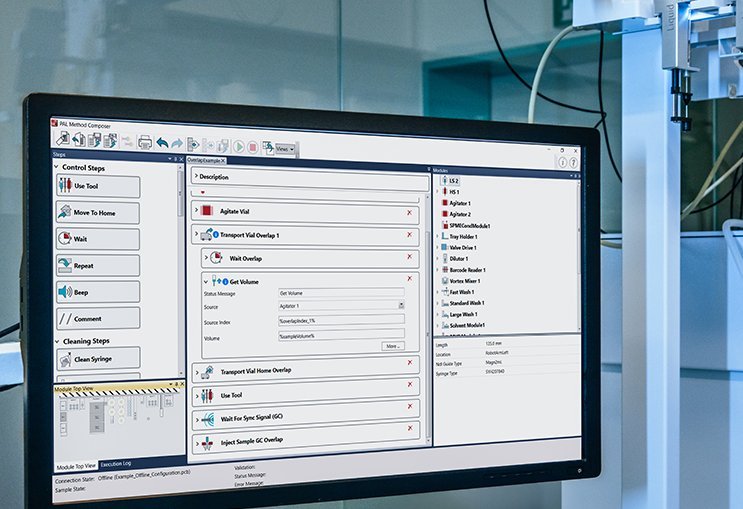Screen dimensions: 743x509
Task: Click the first toolbar icon, new method
Action: coord(63,138)
